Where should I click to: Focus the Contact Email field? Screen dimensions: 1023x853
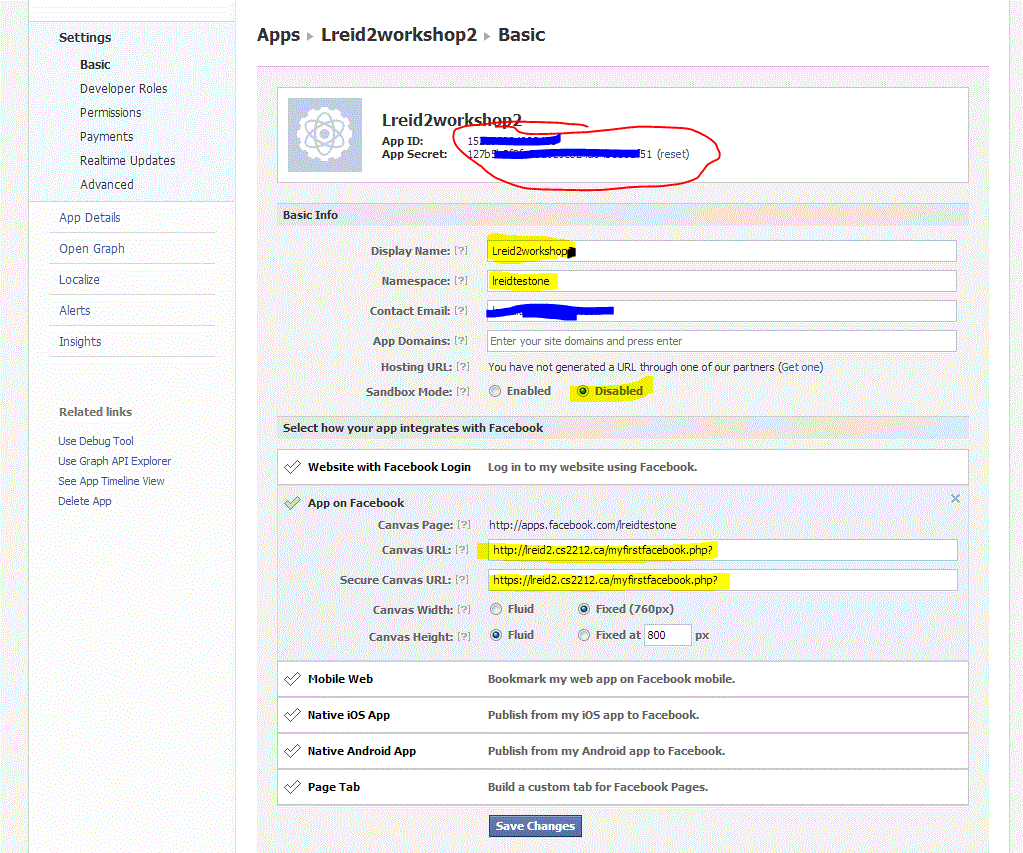(x=722, y=311)
